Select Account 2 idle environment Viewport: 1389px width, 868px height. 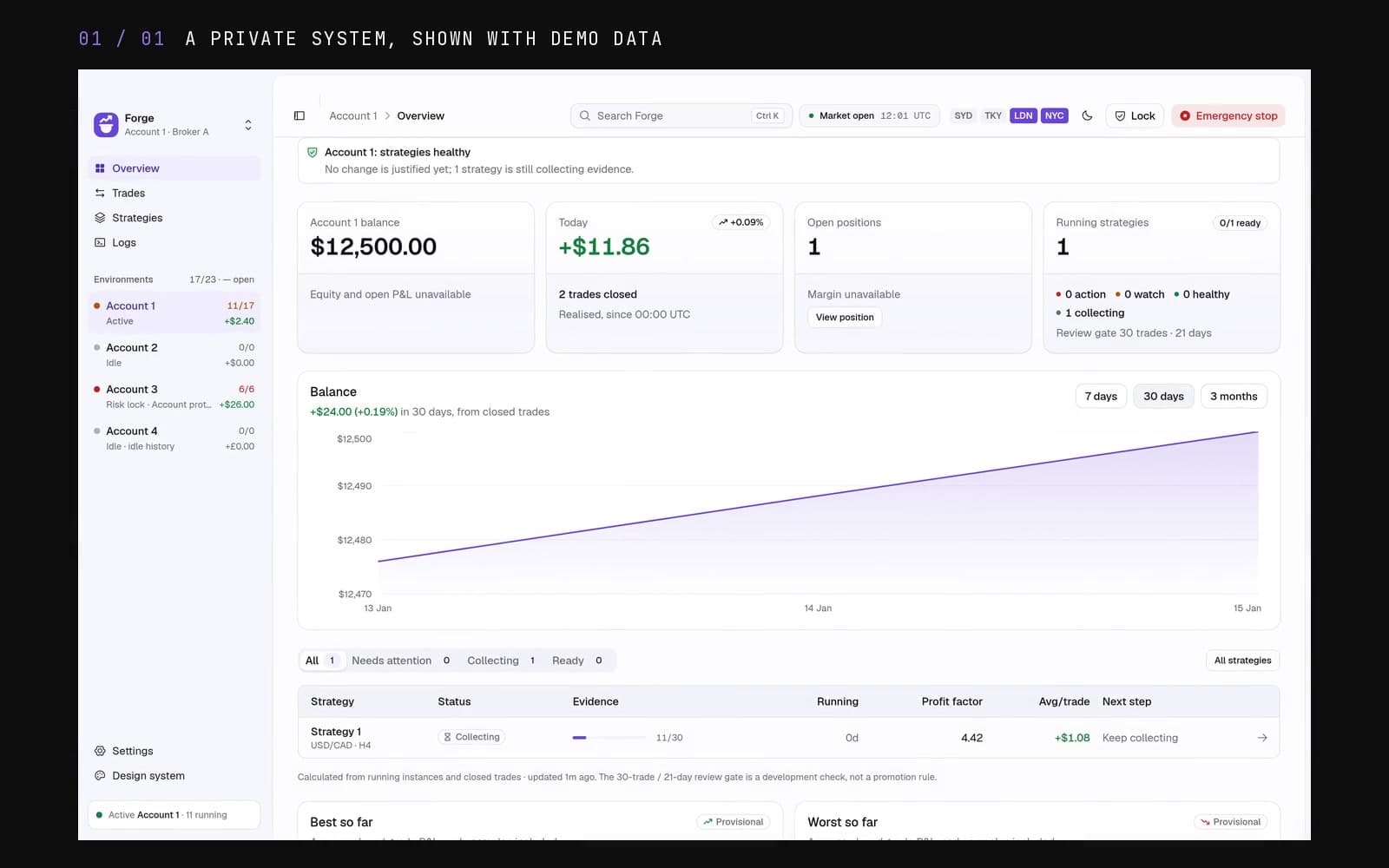tap(174, 355)
